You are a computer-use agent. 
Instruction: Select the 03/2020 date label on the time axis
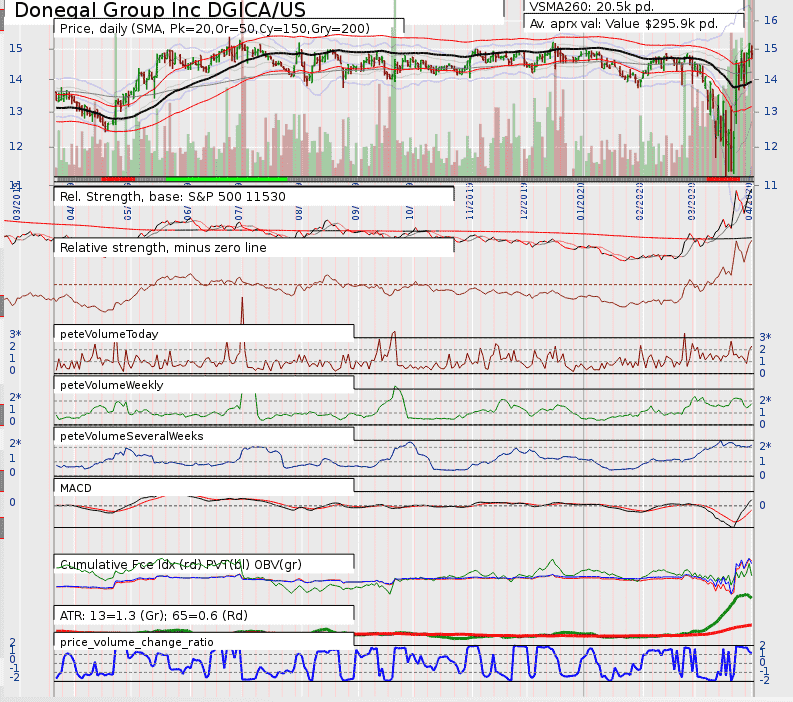point(691,201)
